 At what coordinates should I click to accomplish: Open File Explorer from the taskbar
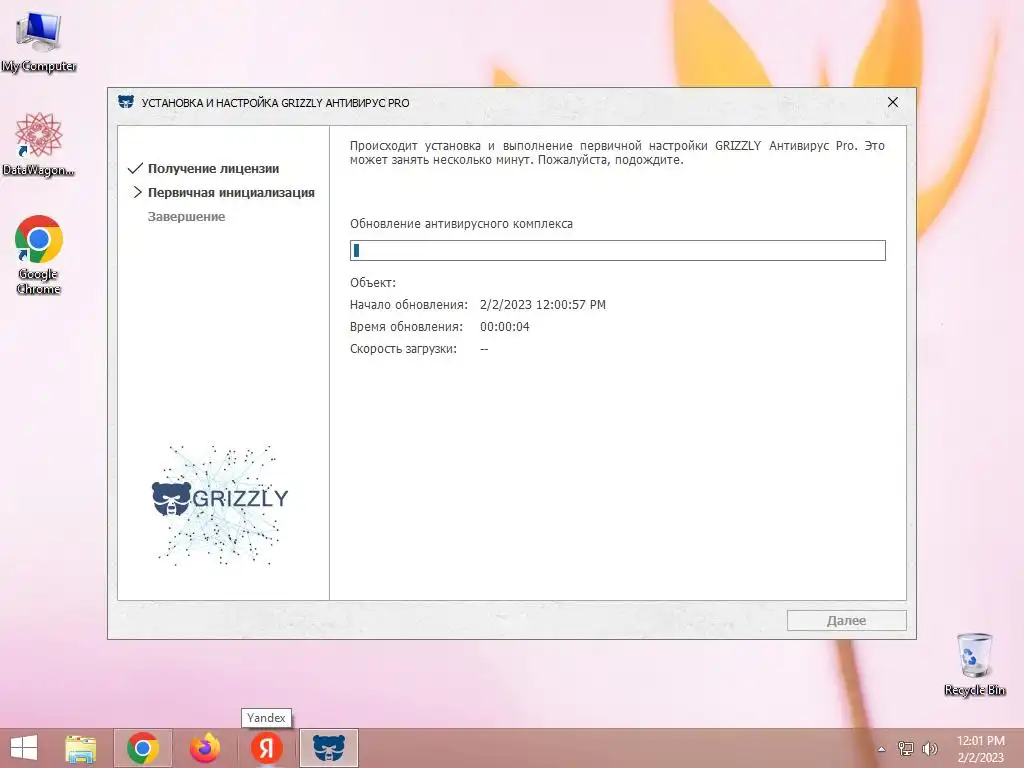[81, 748]
